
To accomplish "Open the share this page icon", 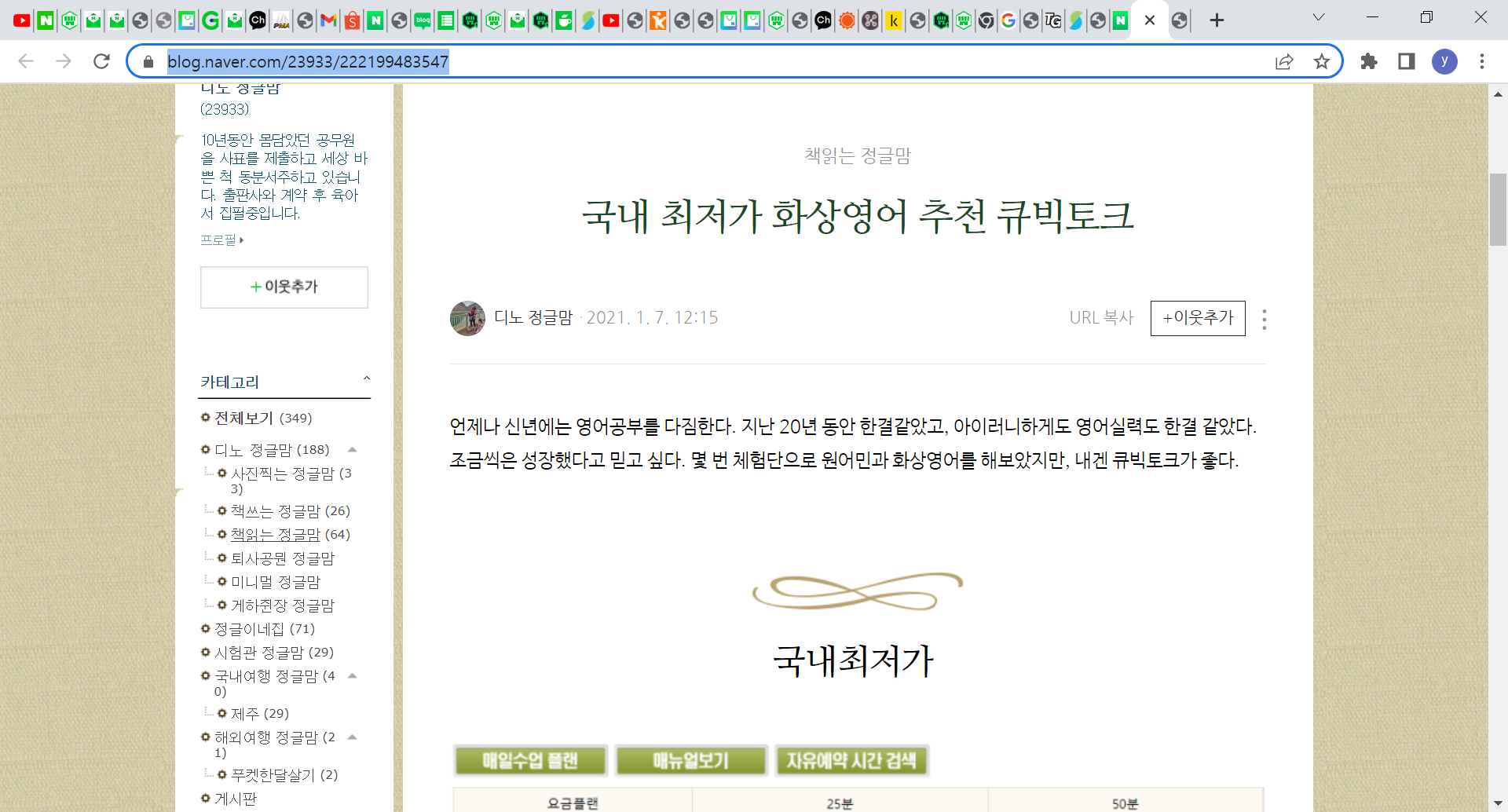I will point(1284,61).
